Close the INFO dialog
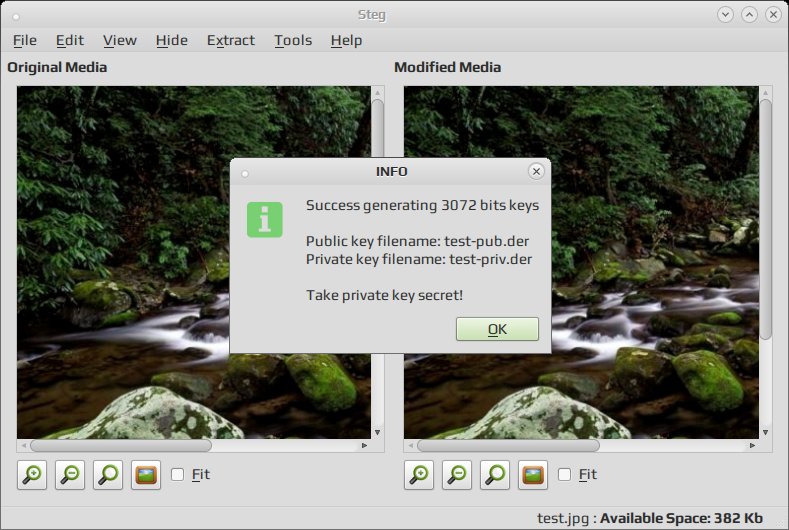The height and width of the screenshot is (530, 789). (x=536, y=172)
